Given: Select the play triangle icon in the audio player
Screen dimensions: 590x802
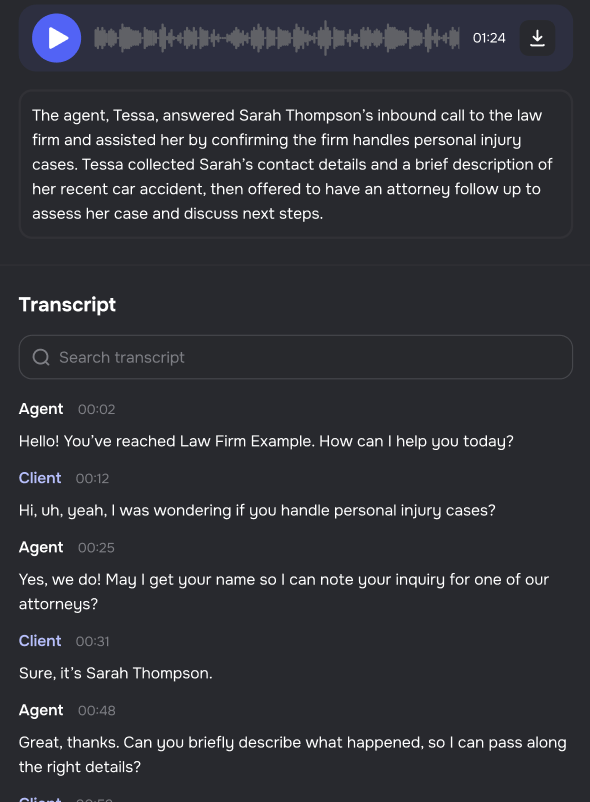Looking at the screenshot, I should tap(57, 38).
